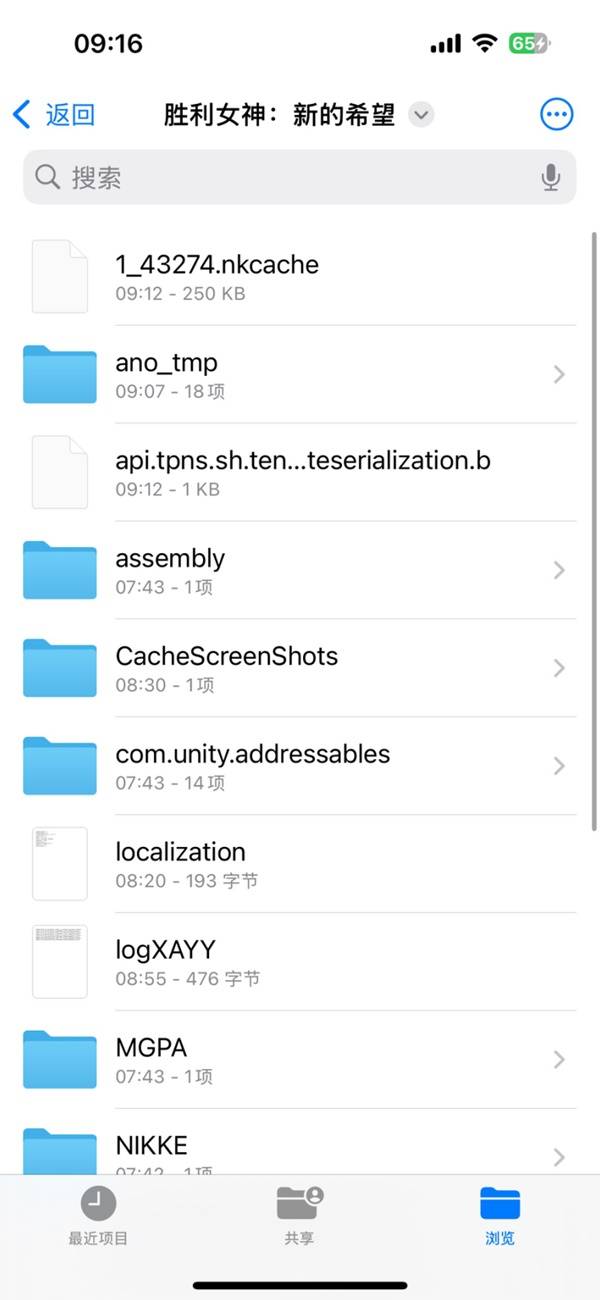Open the more options ellipsis menu

[557, 114]
